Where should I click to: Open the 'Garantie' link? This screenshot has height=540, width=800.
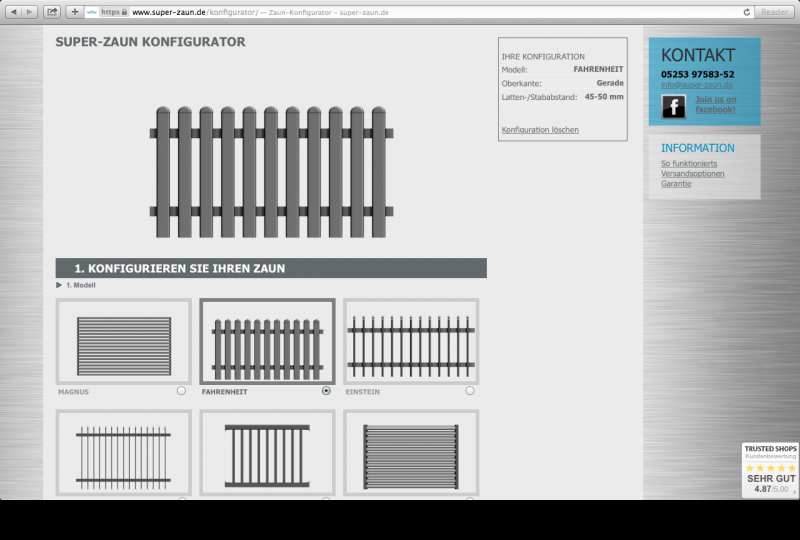pyautogui.click(x=676, y=184)
